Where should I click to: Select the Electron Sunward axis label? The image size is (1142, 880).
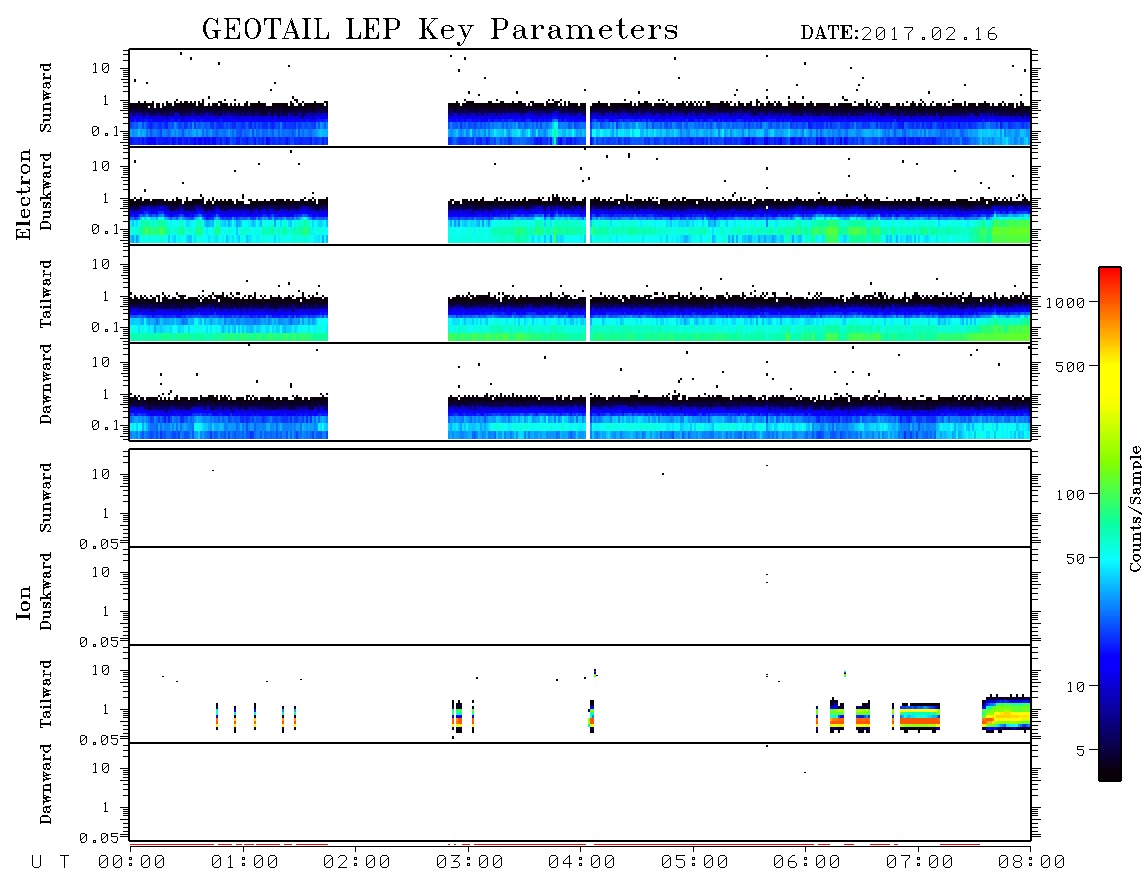coord(46,98)
